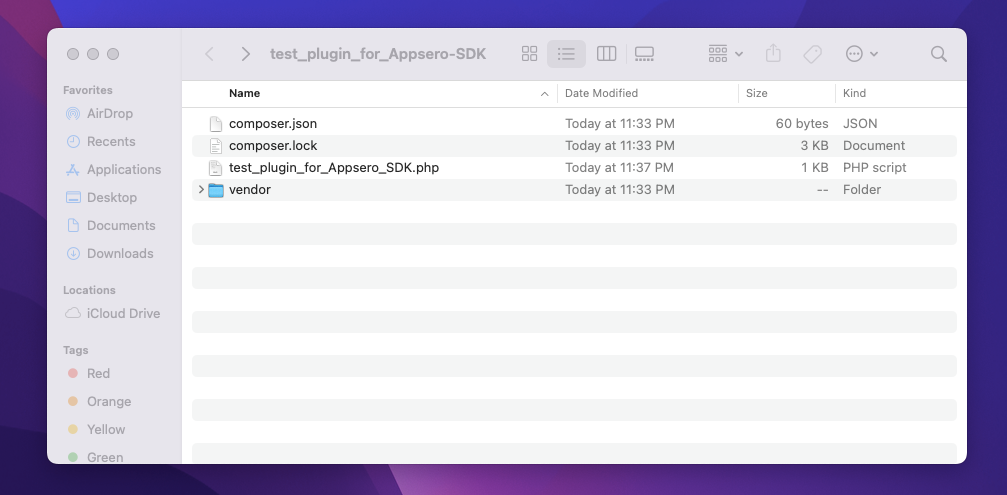The image size is (1007, 495).
Task: Switch to icon grid view
Action: (529, 54)
